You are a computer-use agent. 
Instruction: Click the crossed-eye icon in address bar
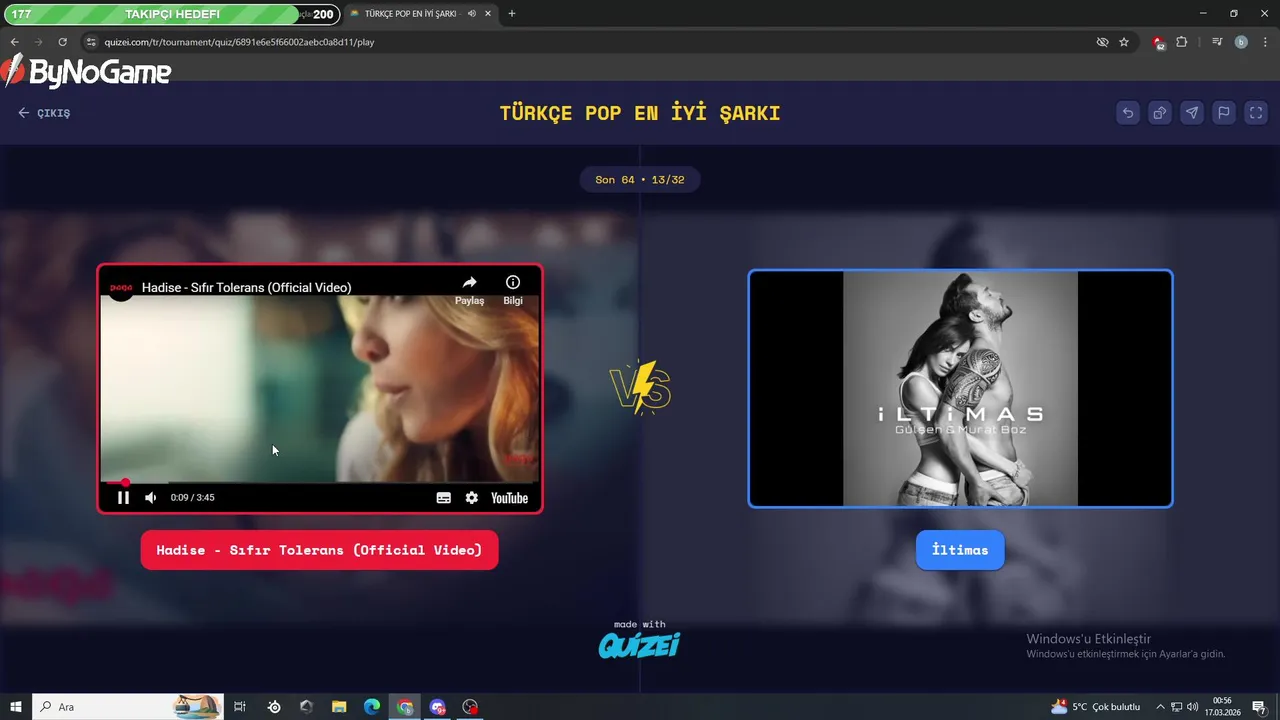[1102, 42]
